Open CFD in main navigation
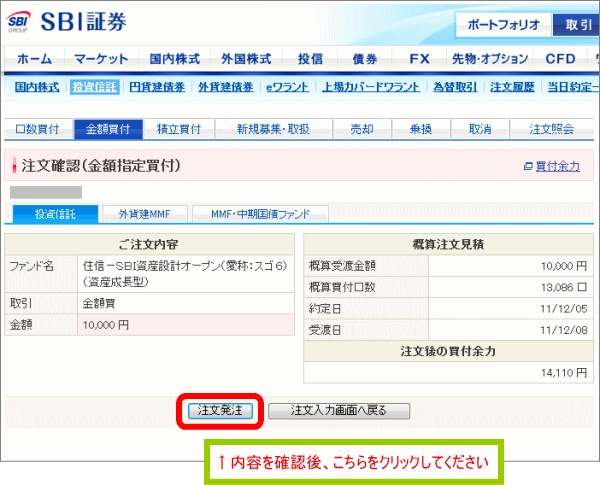 (x=560, y=59)
